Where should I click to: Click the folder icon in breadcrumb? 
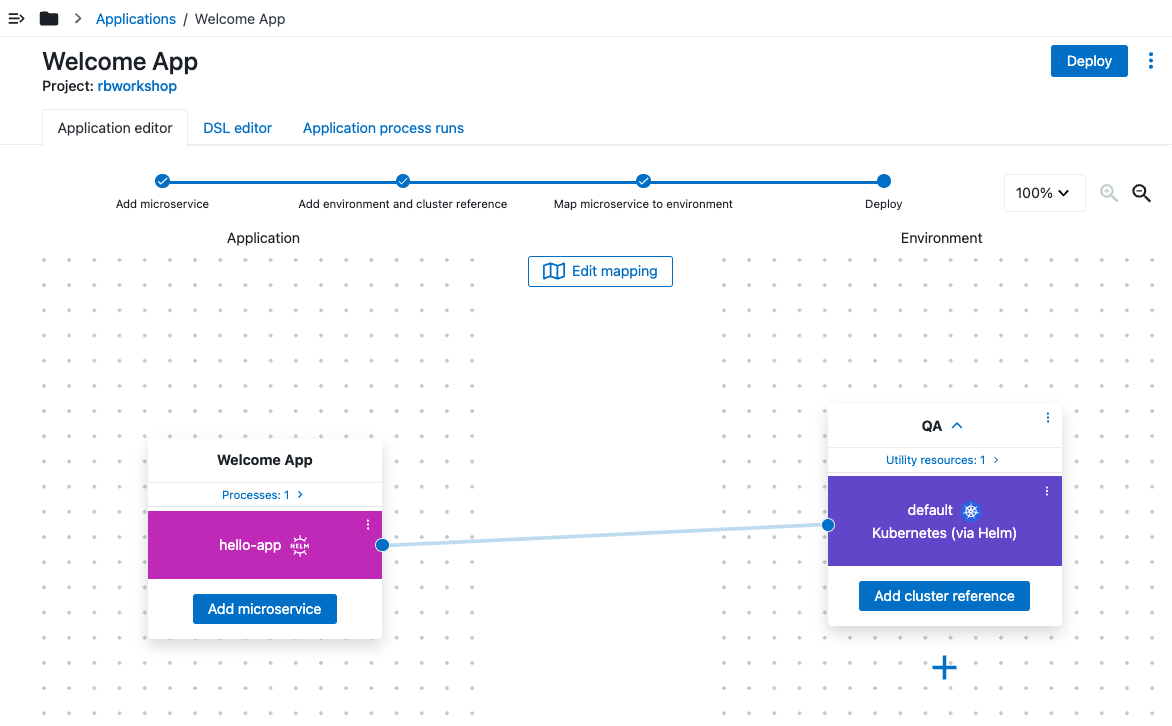pyautogui.click(x=48, y=19)
